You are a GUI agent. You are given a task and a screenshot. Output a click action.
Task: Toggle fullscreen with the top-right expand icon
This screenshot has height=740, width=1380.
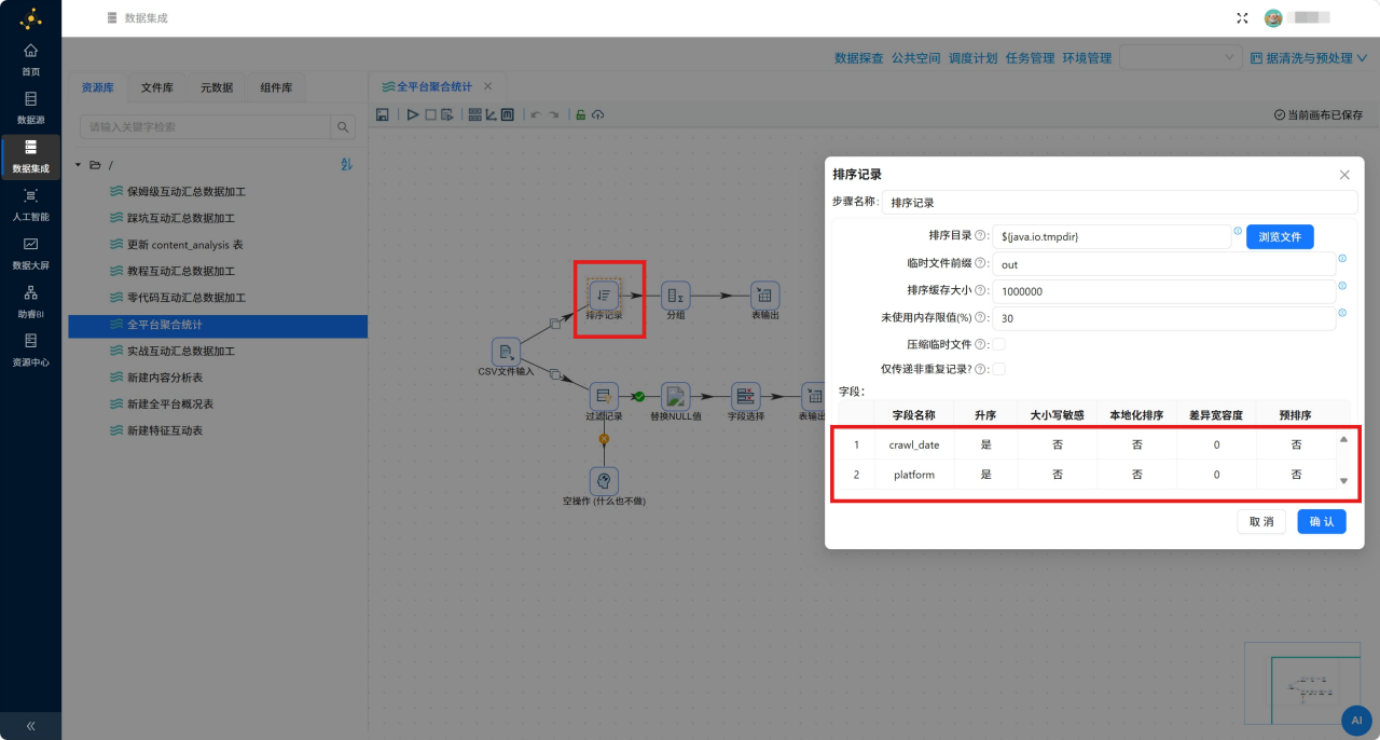pos(1242,18)
